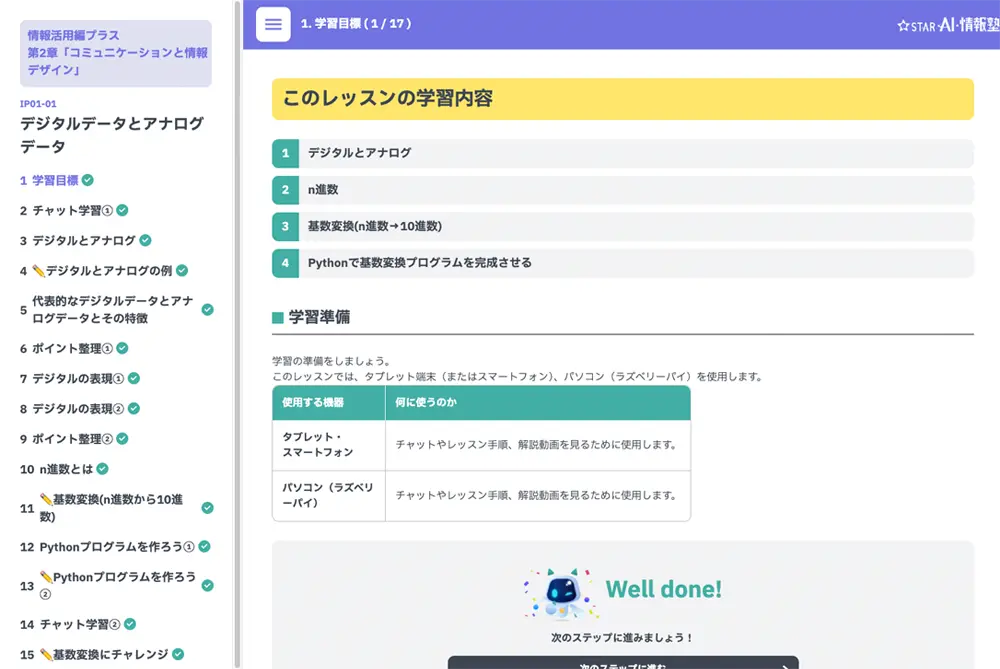Click checkmark next to 基数変換にチャレンジ

point(178,654)
